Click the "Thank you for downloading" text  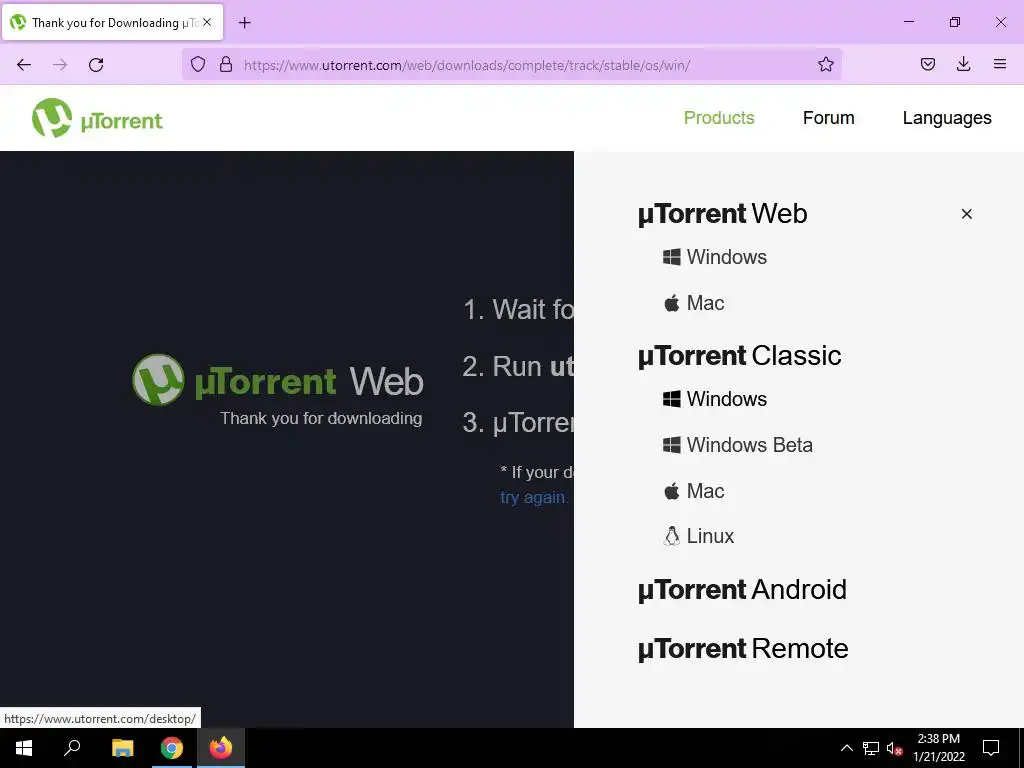point(321,419)
